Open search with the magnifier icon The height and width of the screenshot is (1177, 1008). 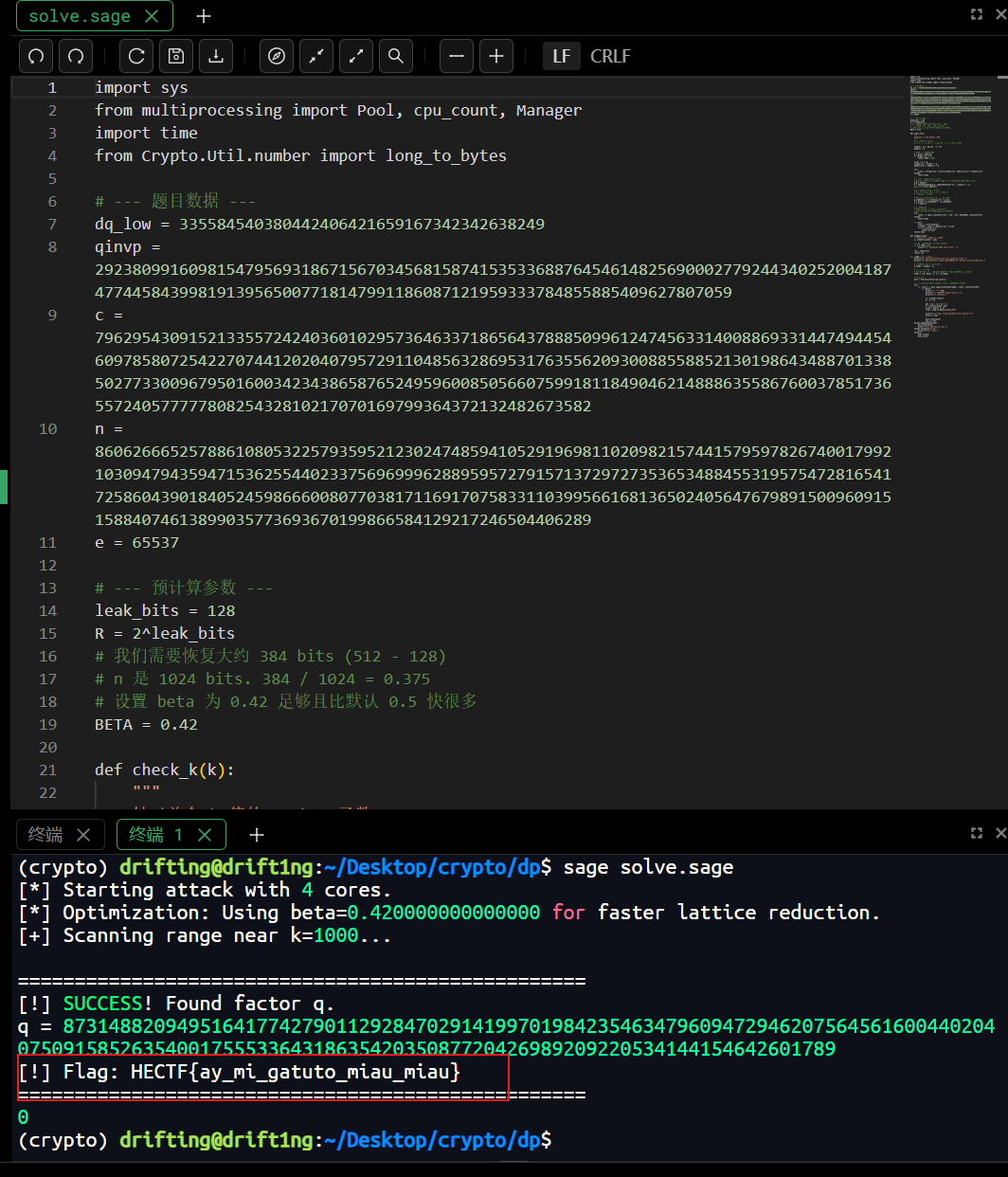[x=395, y=56]
